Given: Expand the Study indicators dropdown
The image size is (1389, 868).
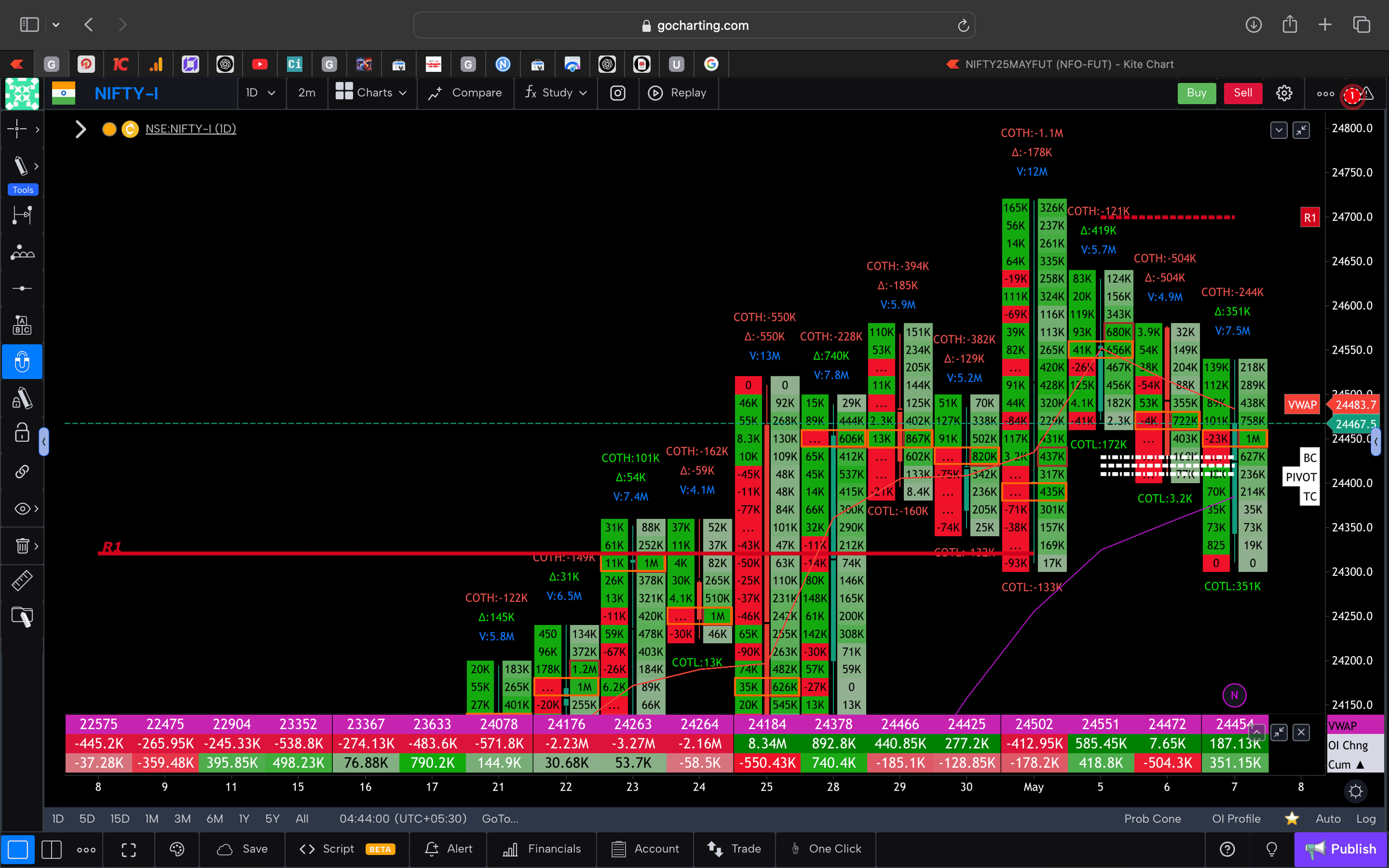Looking at the screenshot, I should click(x=556, y=92).
